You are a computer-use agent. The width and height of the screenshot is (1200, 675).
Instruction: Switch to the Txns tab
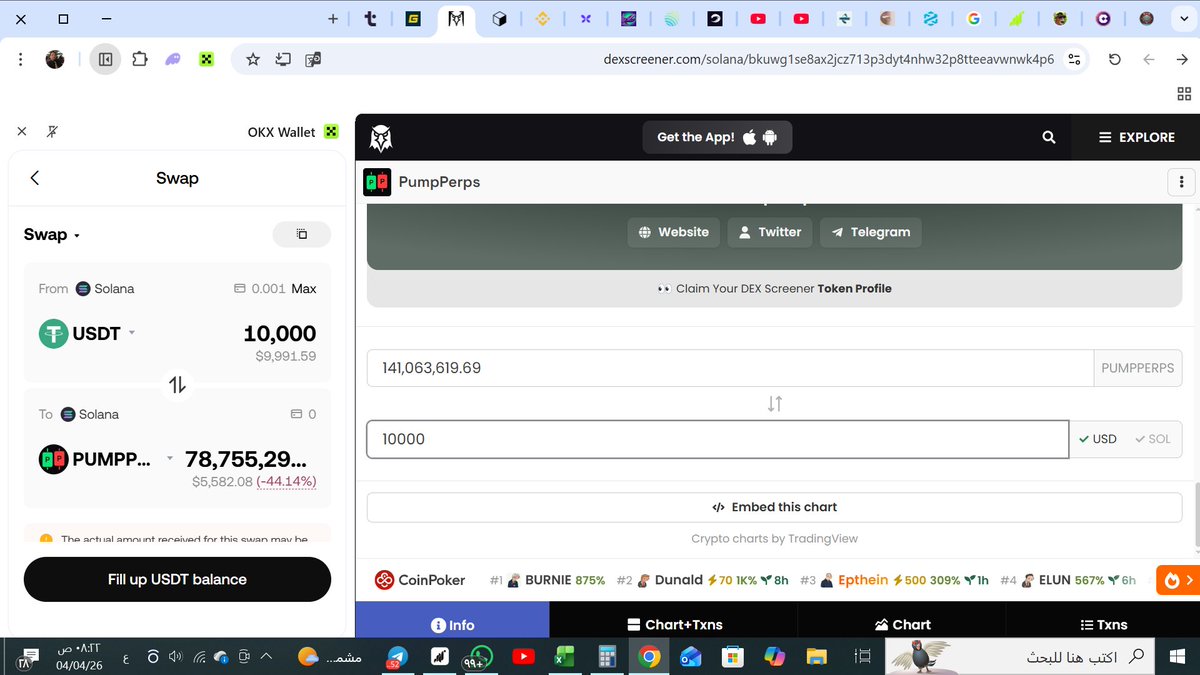pyautogui.click(x=1103, y=624)
